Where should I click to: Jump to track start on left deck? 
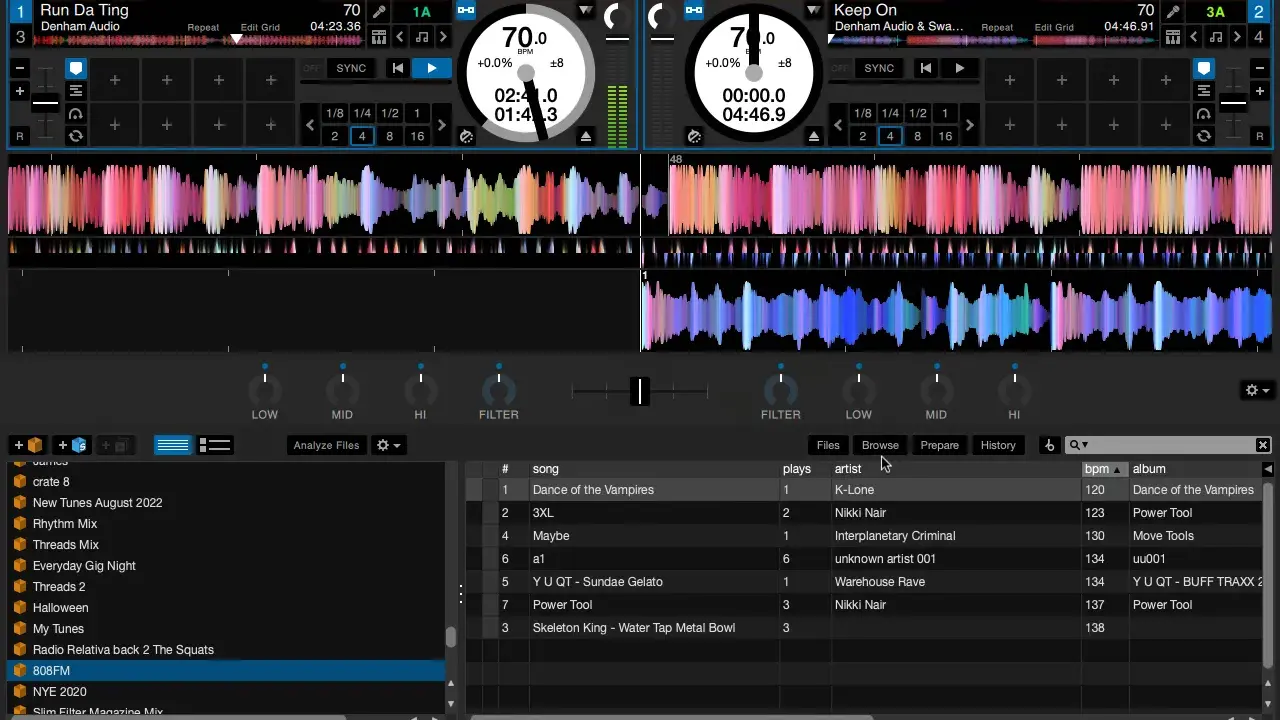[398, 68]
